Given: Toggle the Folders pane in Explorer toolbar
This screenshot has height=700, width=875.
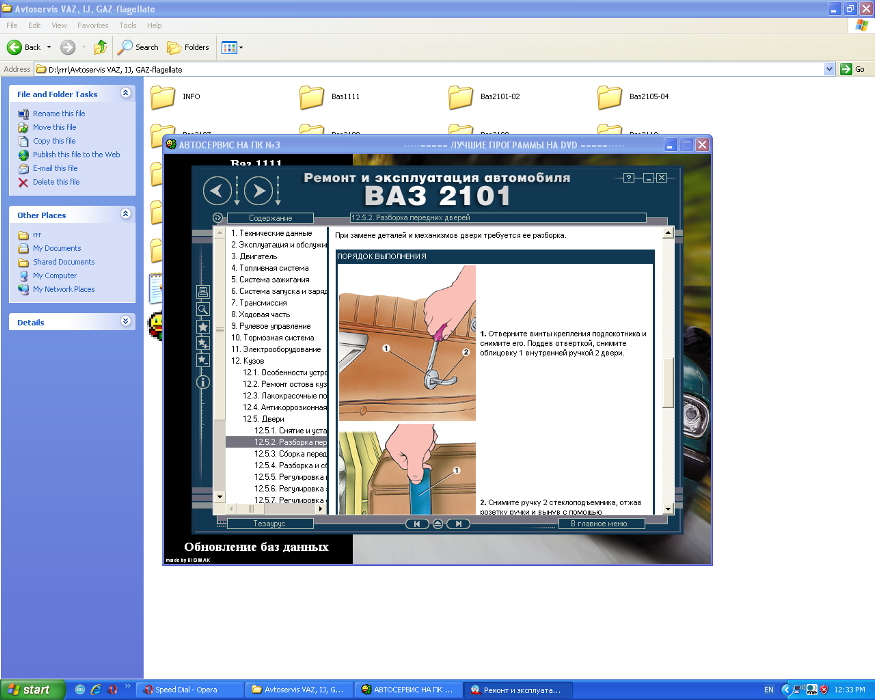Looking at the screenshot, I should 189,47.
